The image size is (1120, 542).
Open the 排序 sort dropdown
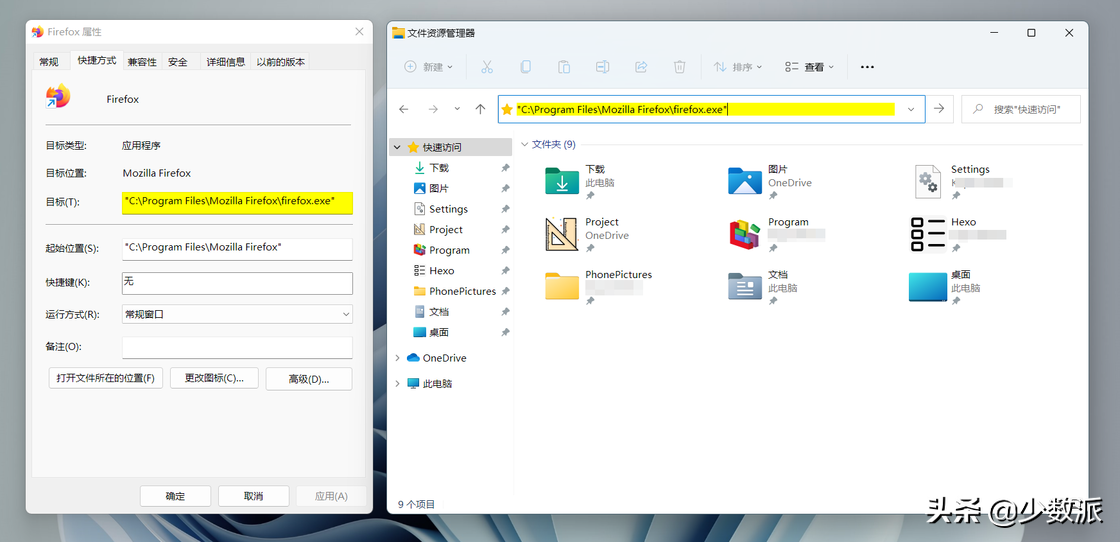(738, 67)
